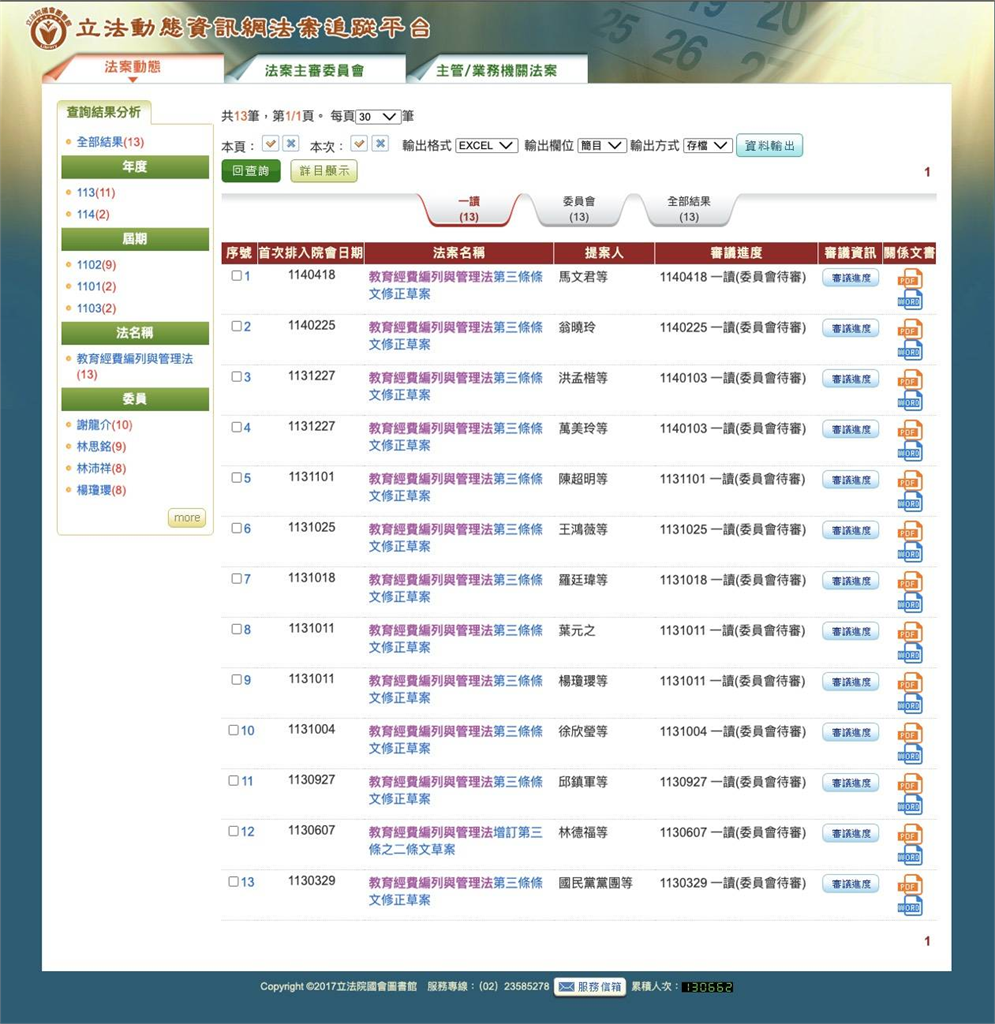
Task: Open Word document for row 7 羅廷瑋等
Action: [x=909, y=603]
